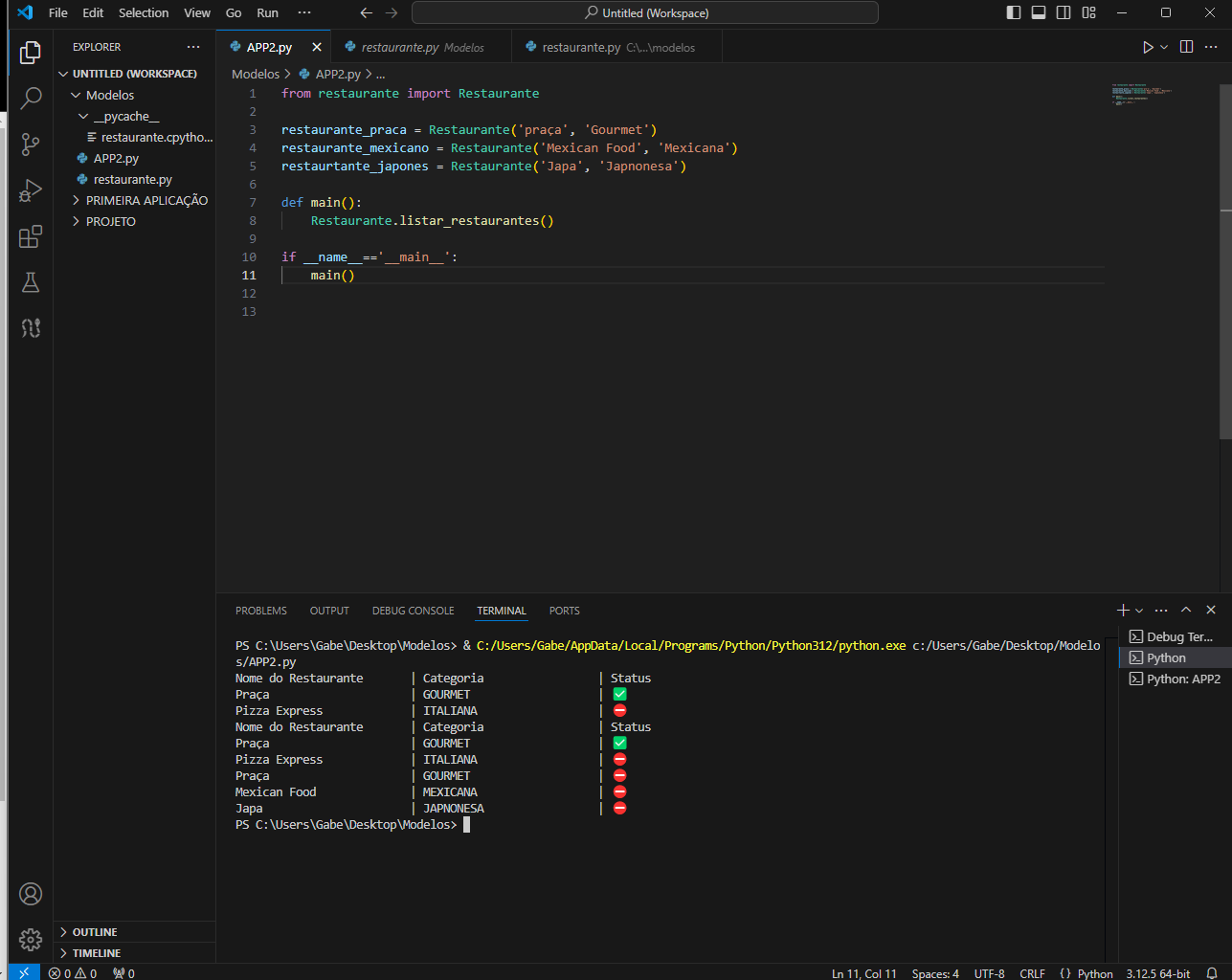
Task: Close the APP2.py editor tab
Action: 317,47
